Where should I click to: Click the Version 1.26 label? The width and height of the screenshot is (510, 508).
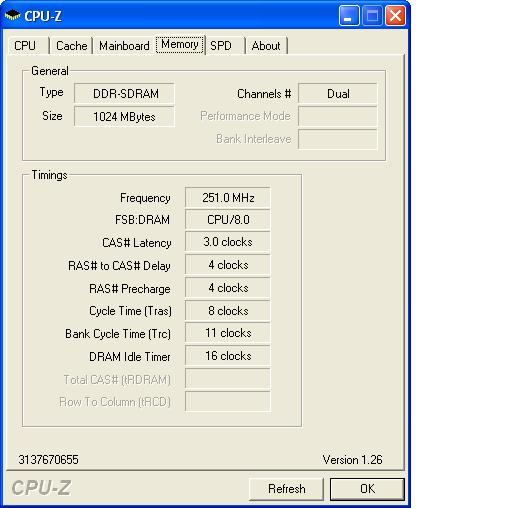coord(352,460)
